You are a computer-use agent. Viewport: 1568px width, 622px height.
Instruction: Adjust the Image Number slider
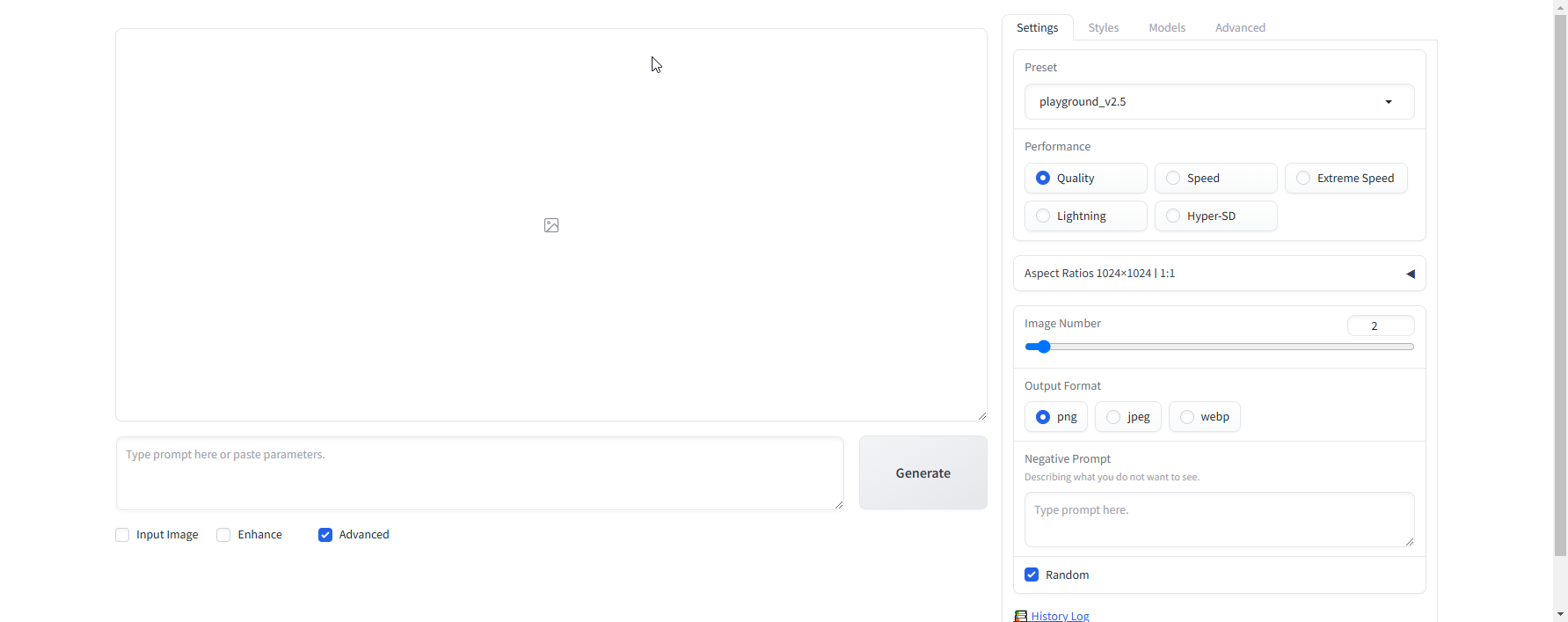1219,347
